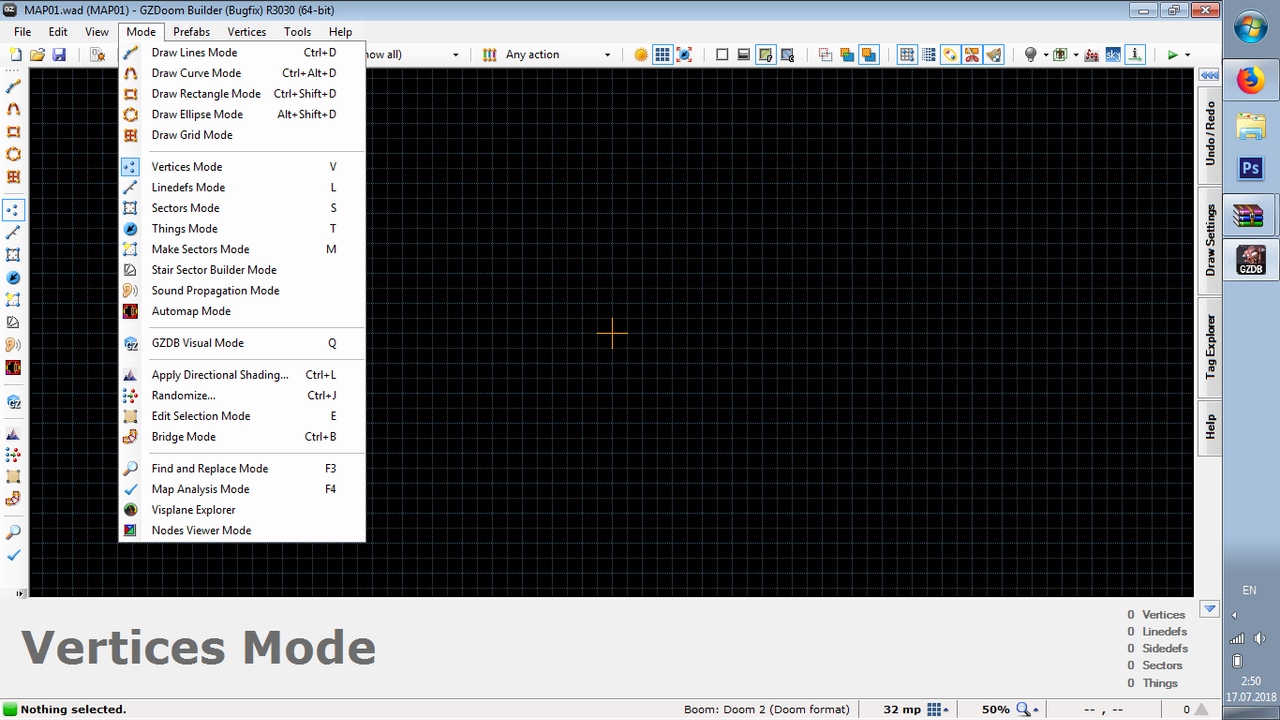Click GZDB Visual Mode icon in left toolbar
The height and width of the screenshot is (720, 1280).
click(14, 402)
